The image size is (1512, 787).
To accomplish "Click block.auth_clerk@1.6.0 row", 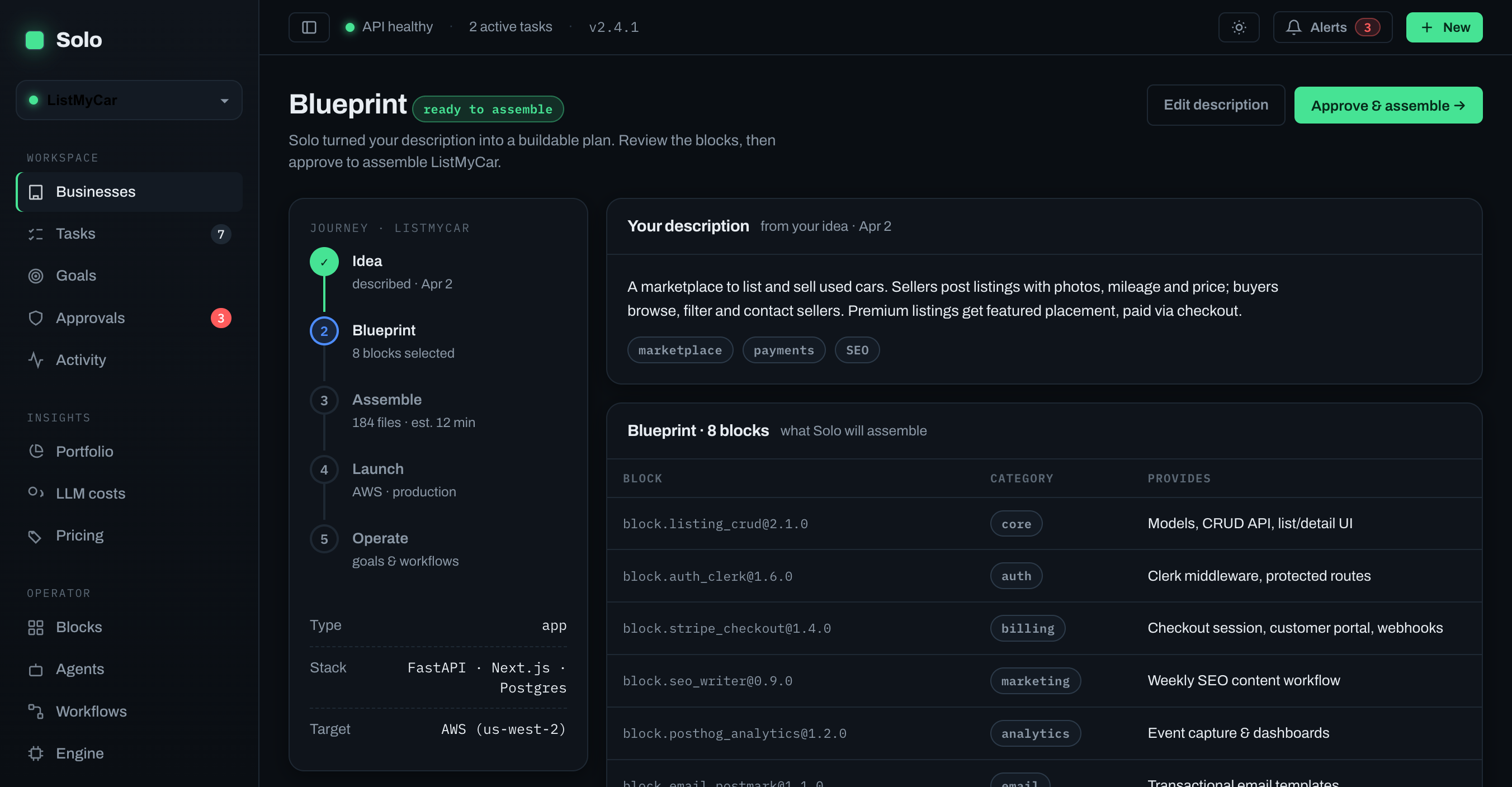I will click(1044, 576).
